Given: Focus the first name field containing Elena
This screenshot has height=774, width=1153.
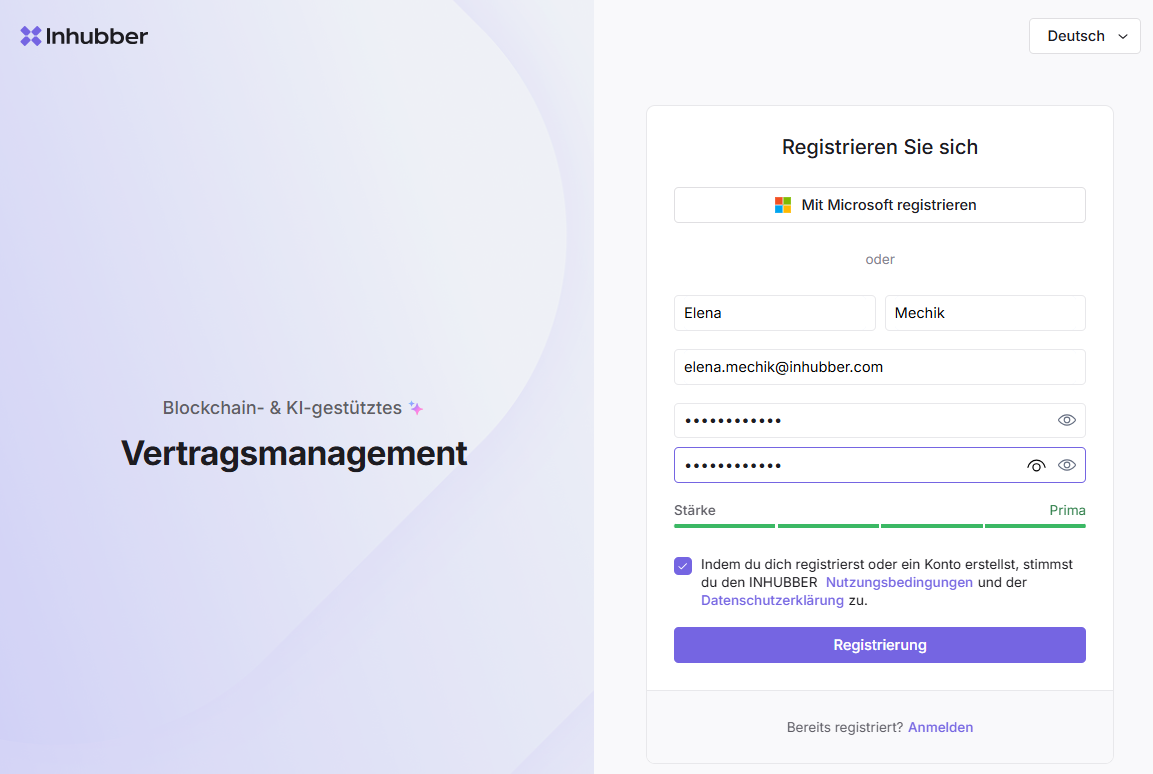Looking at the screenshot, I should [x=774, y=313].
